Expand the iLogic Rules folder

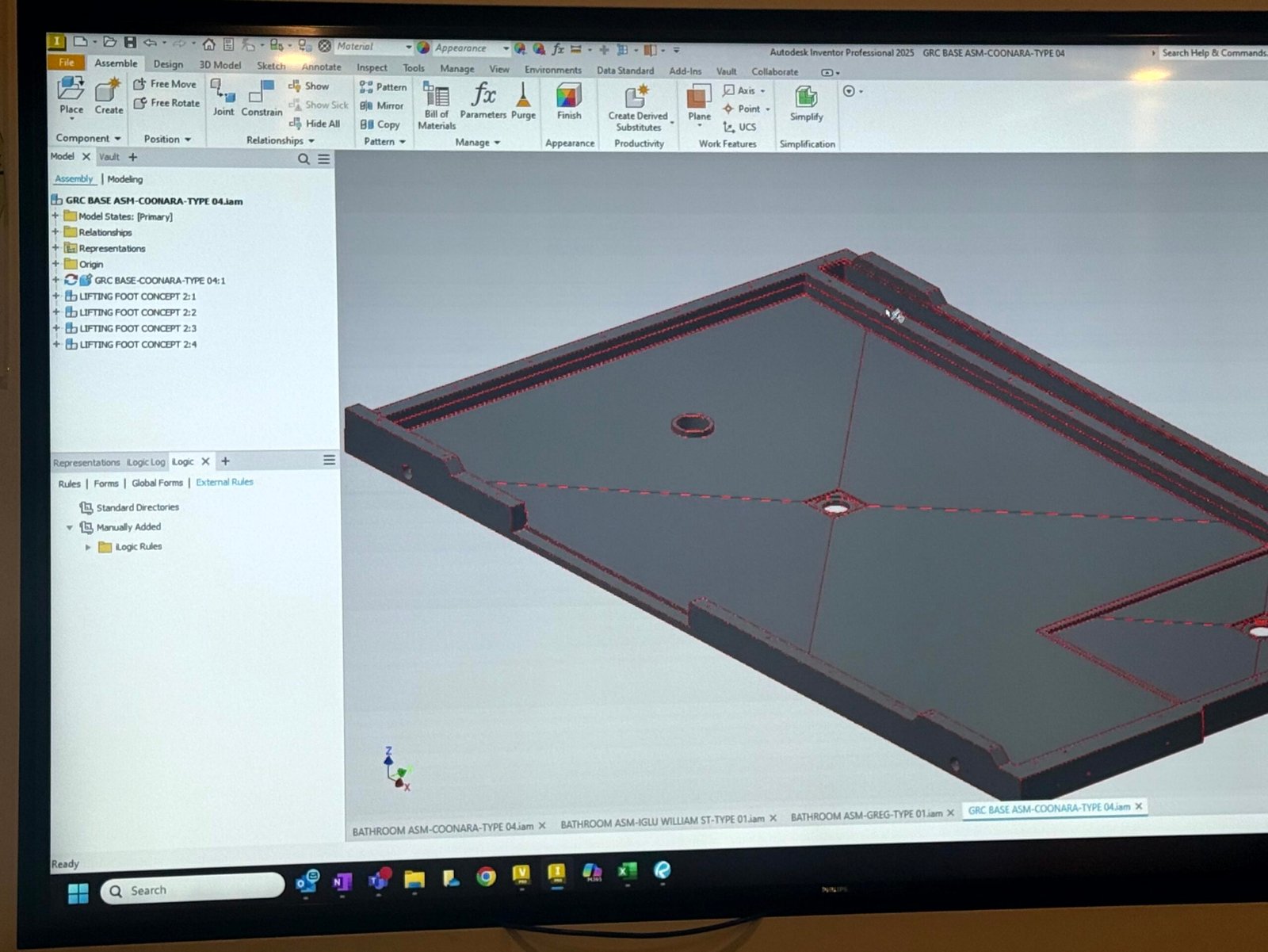pos(88,547)
